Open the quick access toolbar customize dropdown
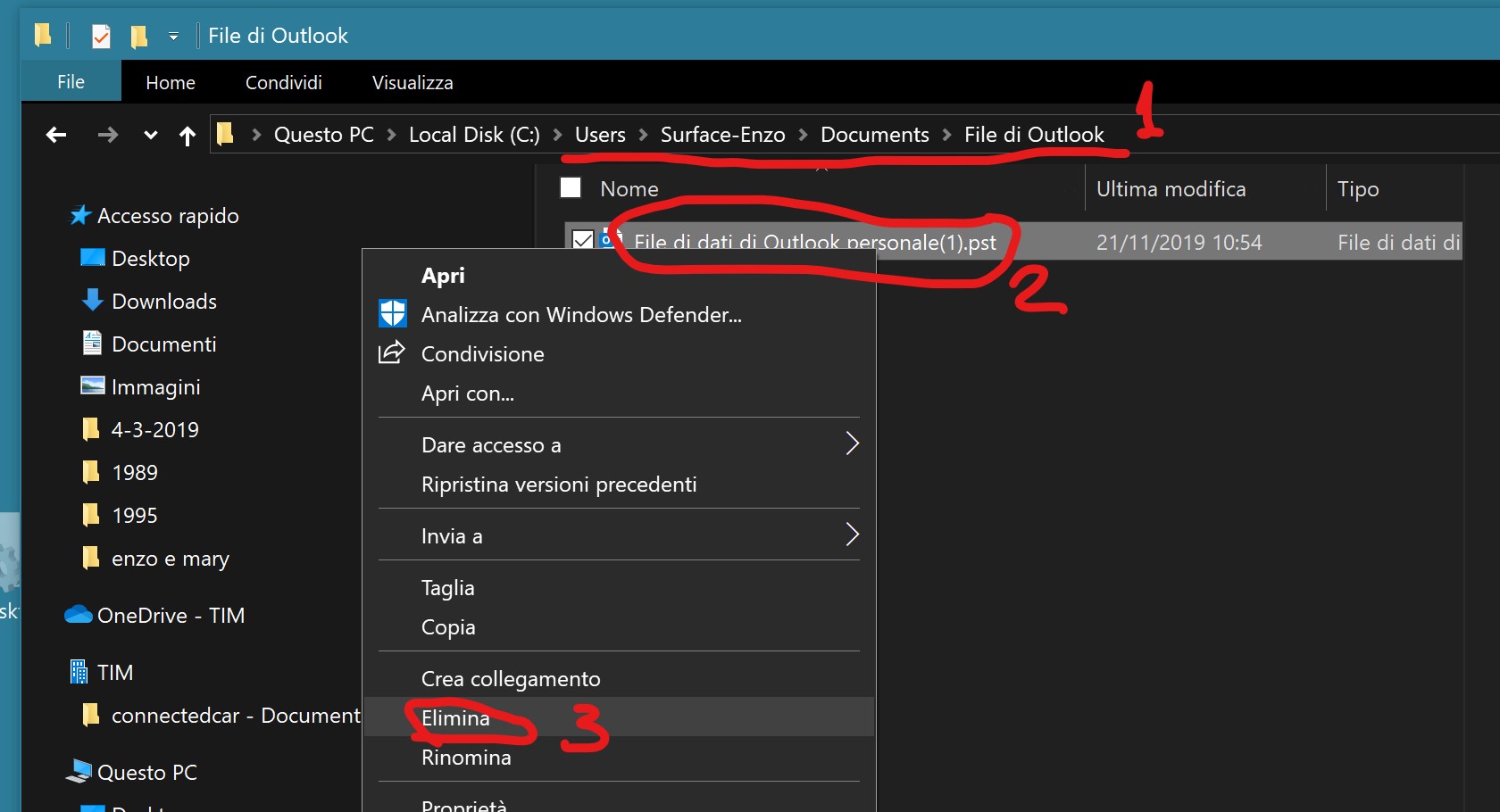1500x812 pixels. point(173,37)
